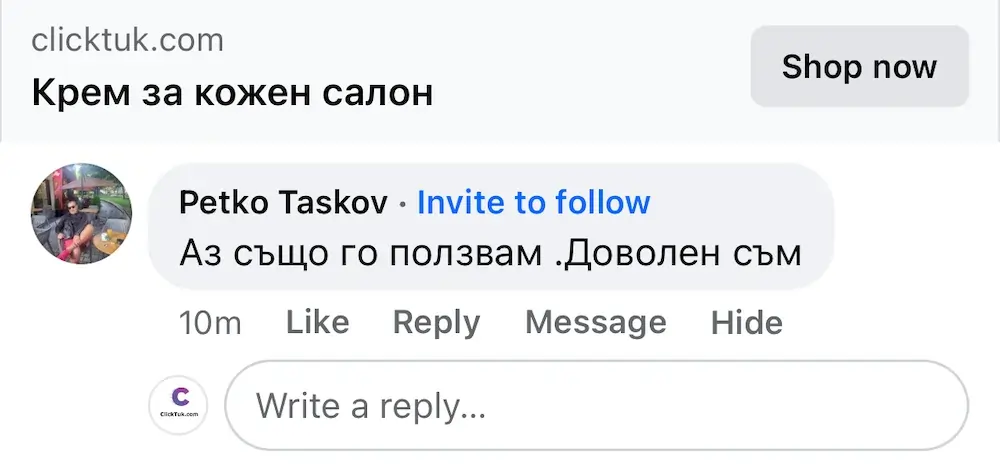Screen dimensions: 1000x468
Task: Click the ClickTuk.com caption under the C logo
Action: [178, 416]
